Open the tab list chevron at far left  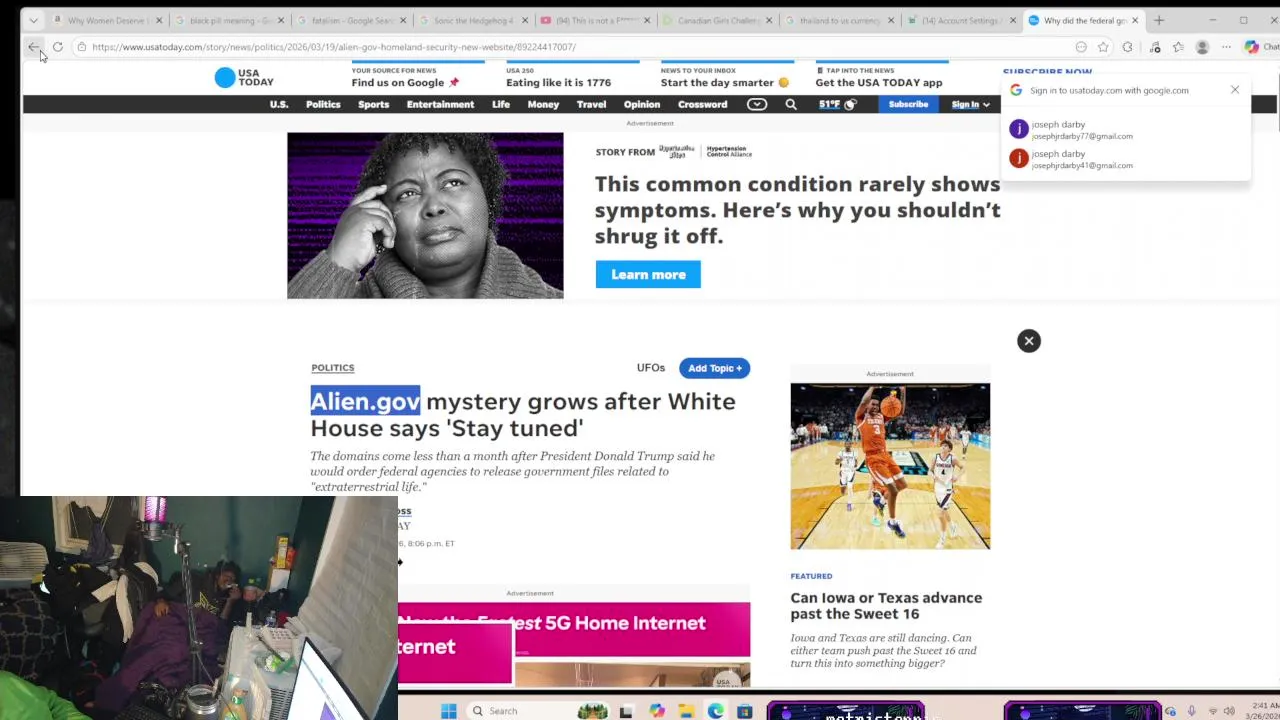coord(33,20)
